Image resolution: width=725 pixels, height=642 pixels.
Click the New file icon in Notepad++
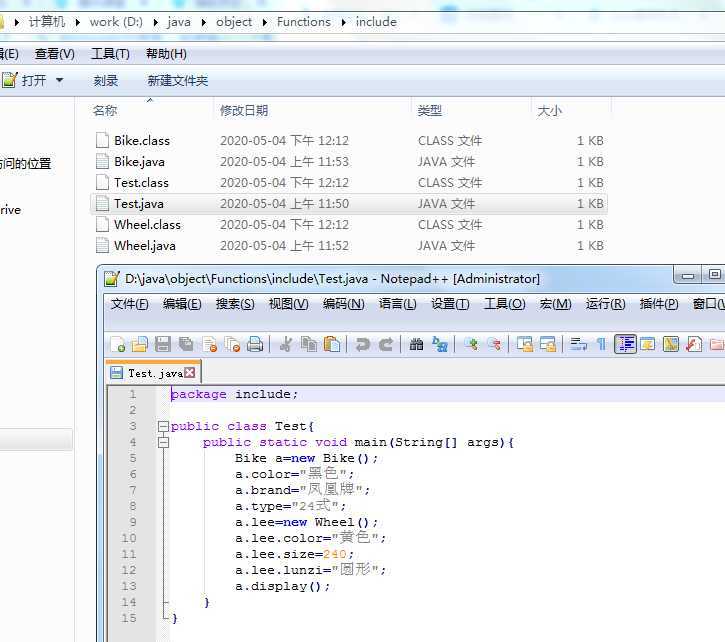(x=117, y=344)
